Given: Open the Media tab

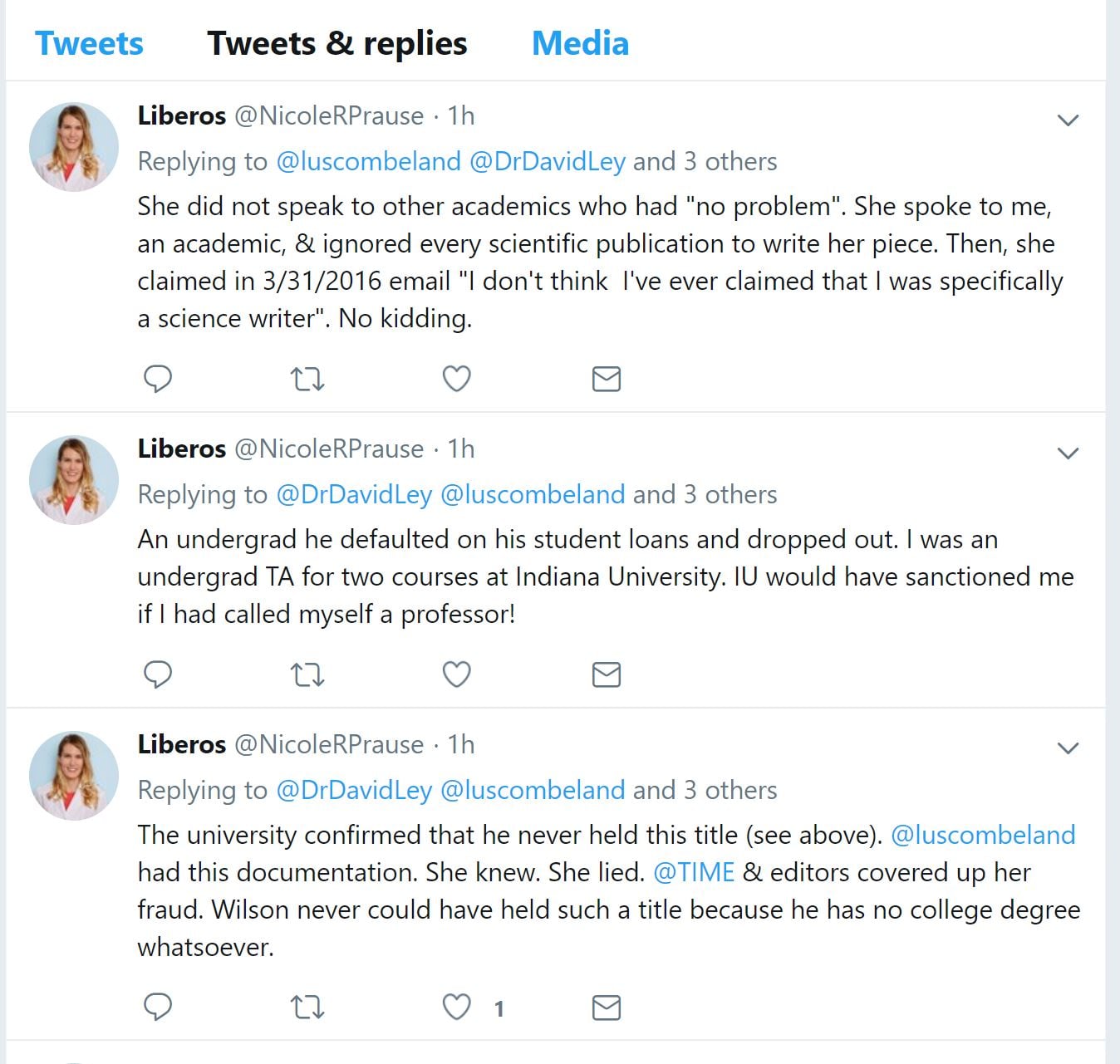Looking at the screenshot, I should click(580, 43).
